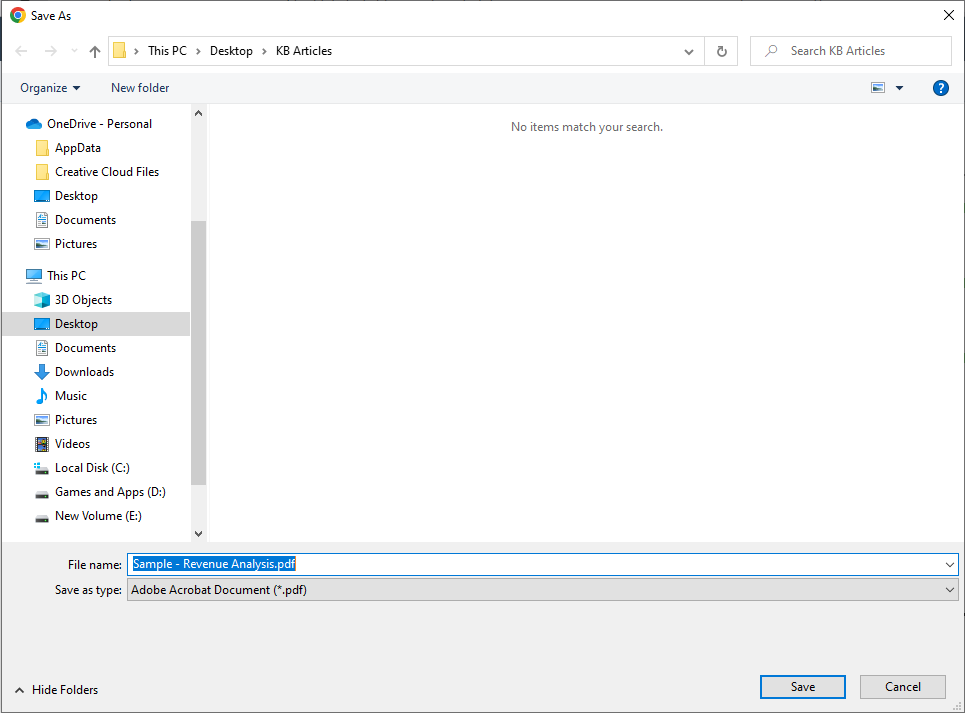This screenshot has height=713, width=965.
Task: Click the 3D Objects item icon
Action: pos(41,299)
